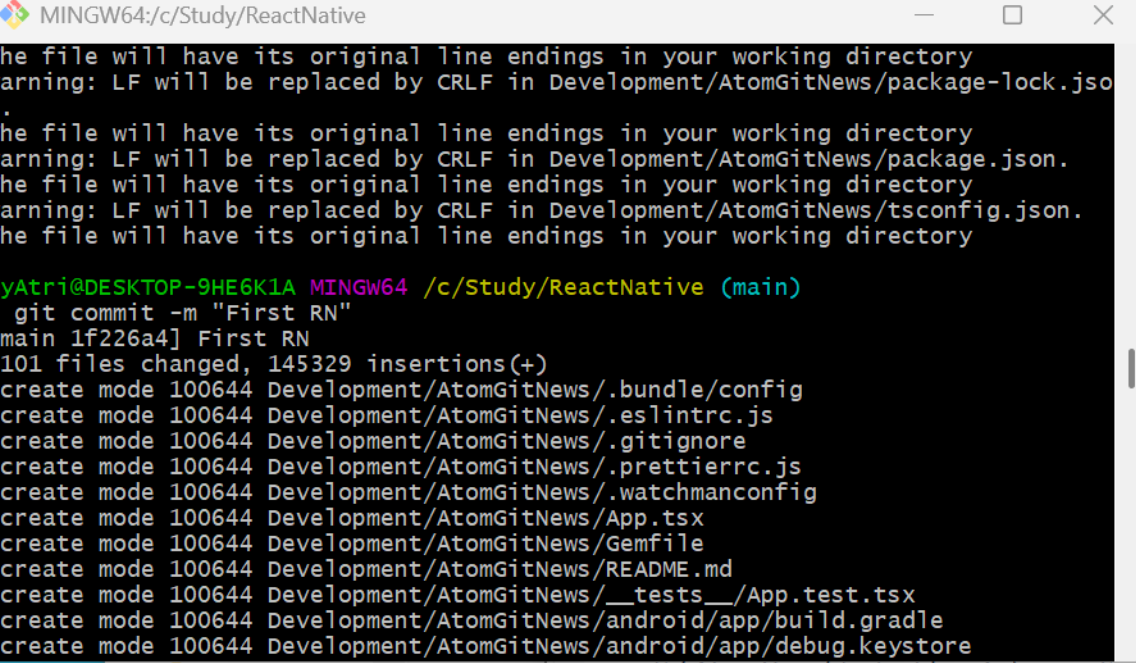
Task: Click the pink 'MINGW64' text in the prompt
Action: 359,288
